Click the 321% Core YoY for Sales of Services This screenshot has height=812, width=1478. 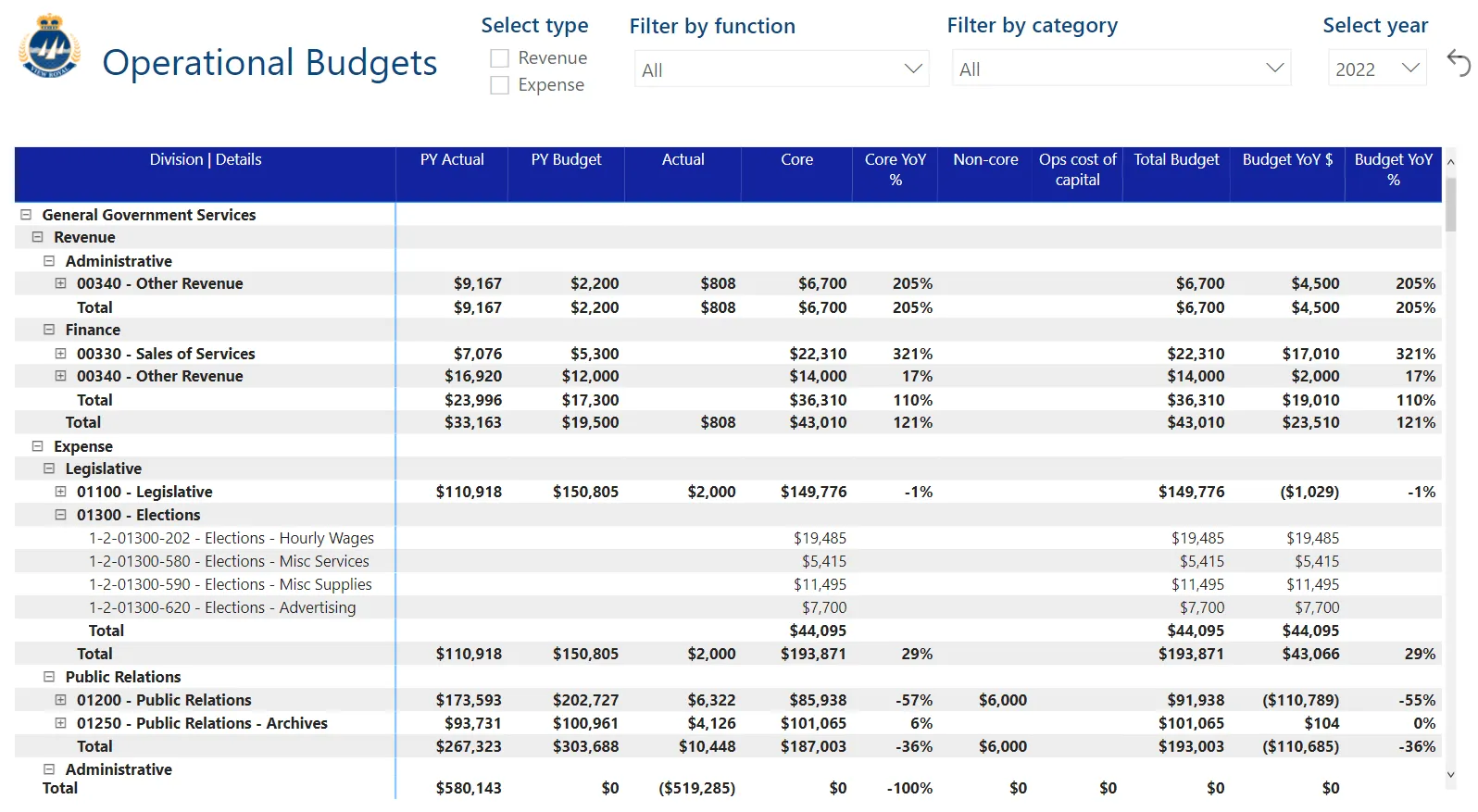912,354
